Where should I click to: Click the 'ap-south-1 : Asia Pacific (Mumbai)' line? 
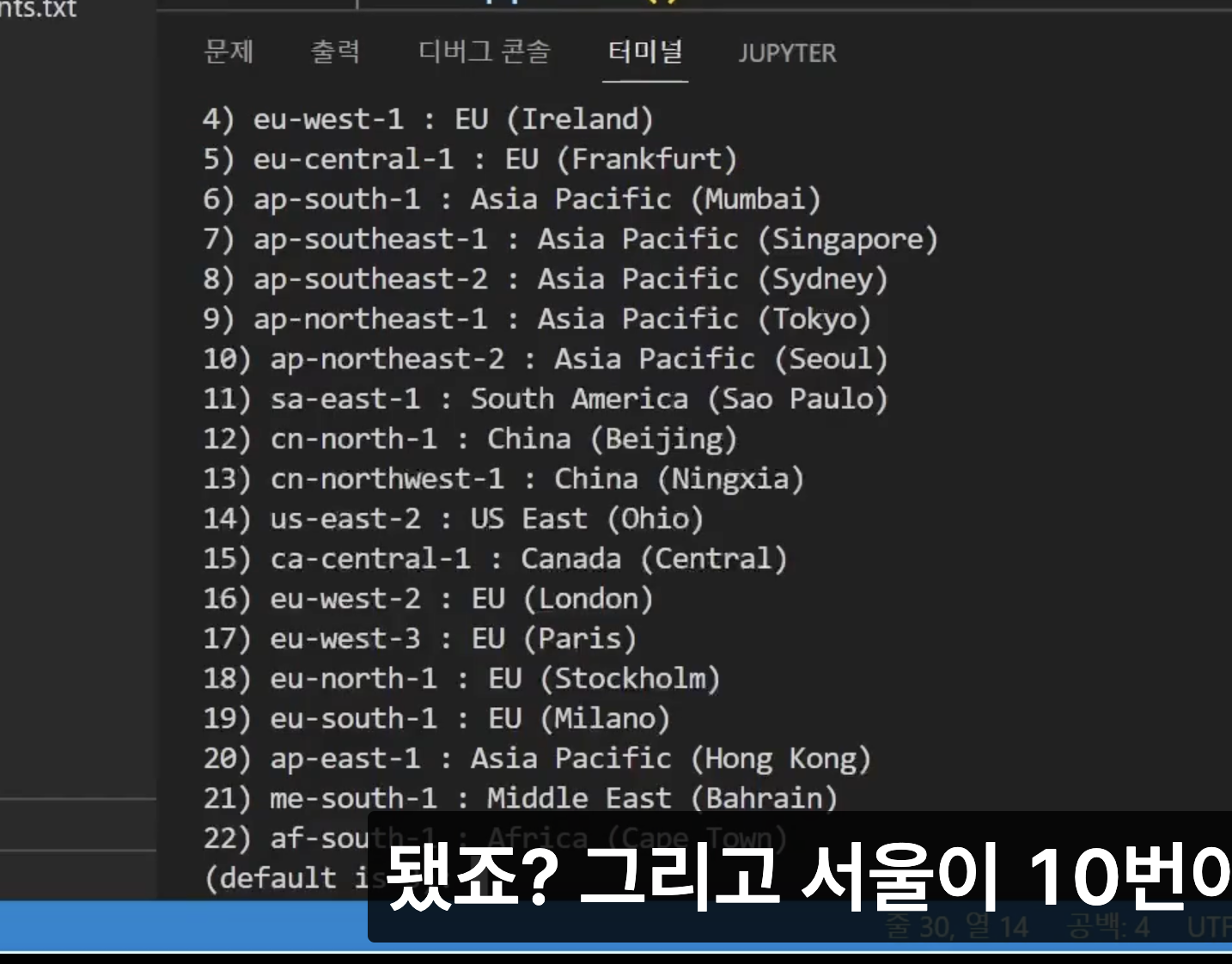pos(512,199)
